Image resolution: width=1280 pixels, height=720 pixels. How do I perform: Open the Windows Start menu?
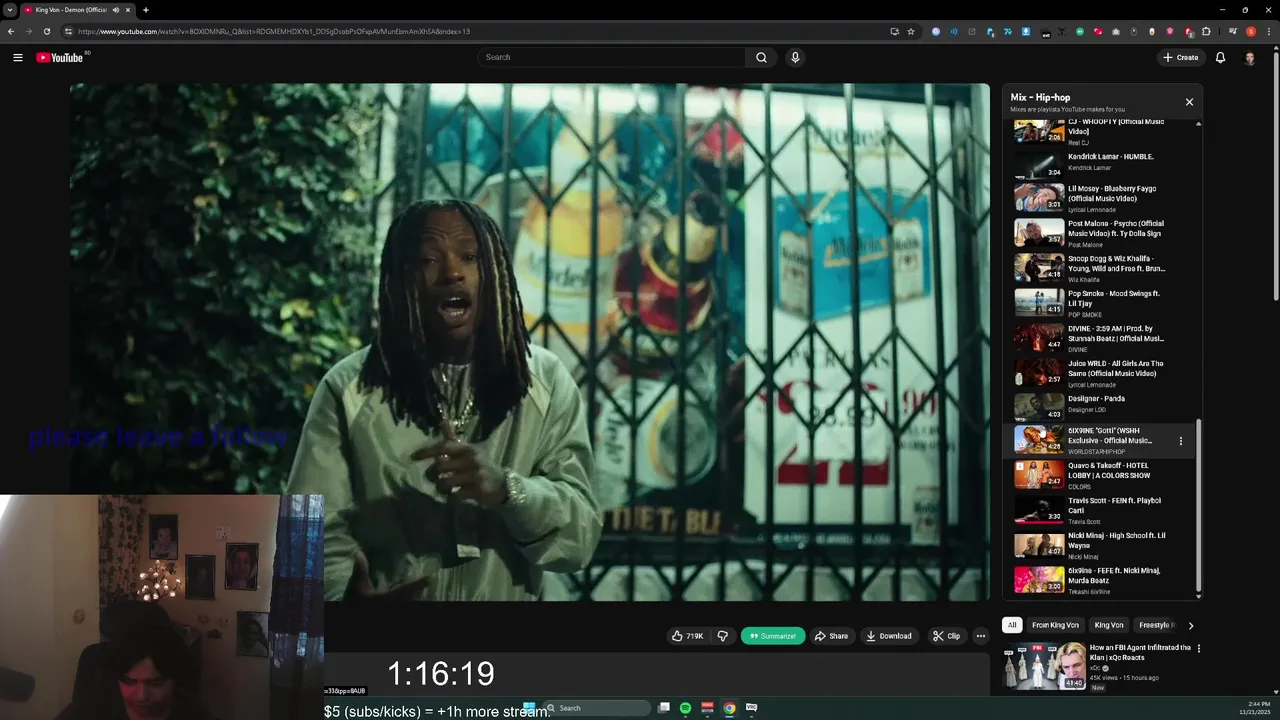[x=529, y=708]
